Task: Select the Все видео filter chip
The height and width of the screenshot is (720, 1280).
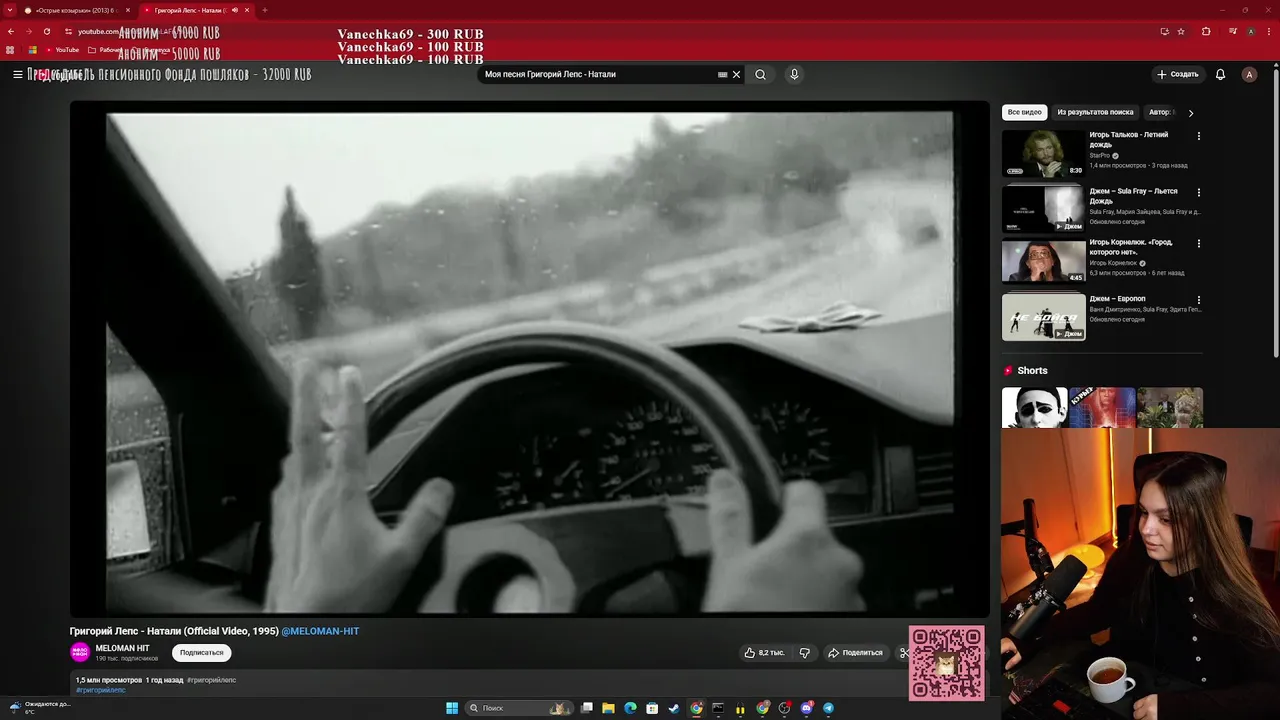Action: (1024, 112)
